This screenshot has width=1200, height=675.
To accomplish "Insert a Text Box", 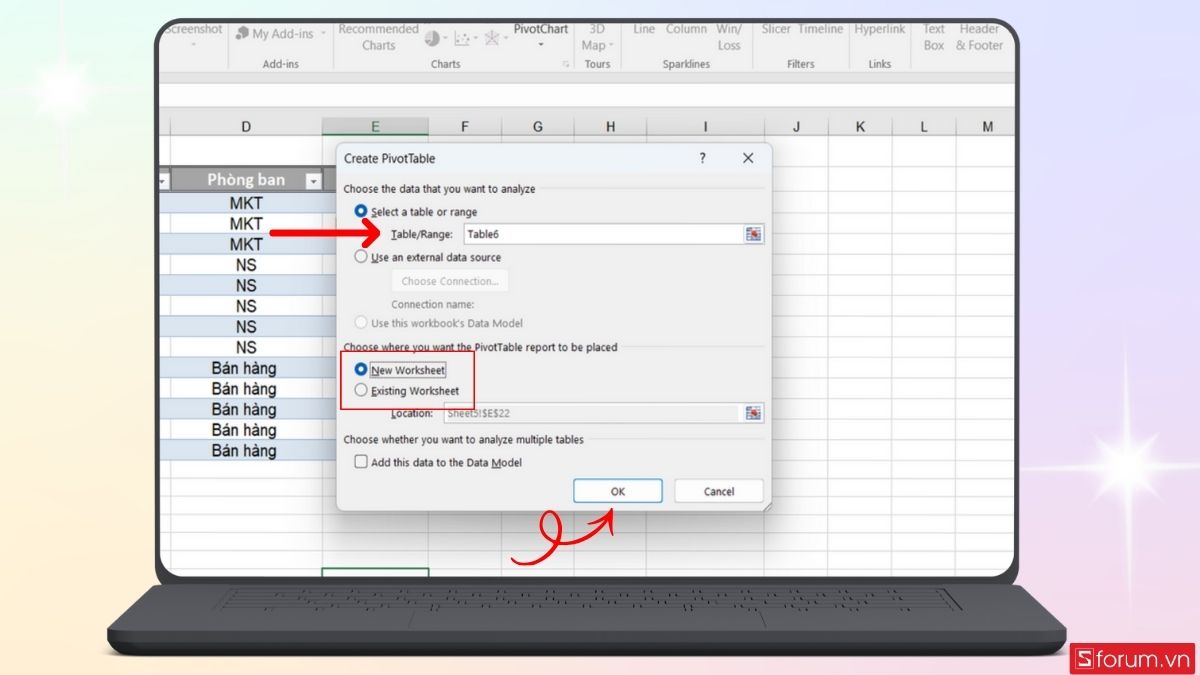I will point(933,36).
